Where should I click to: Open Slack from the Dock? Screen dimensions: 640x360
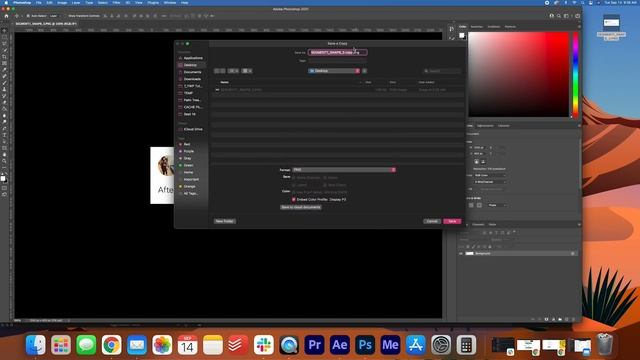click(264, 345)
